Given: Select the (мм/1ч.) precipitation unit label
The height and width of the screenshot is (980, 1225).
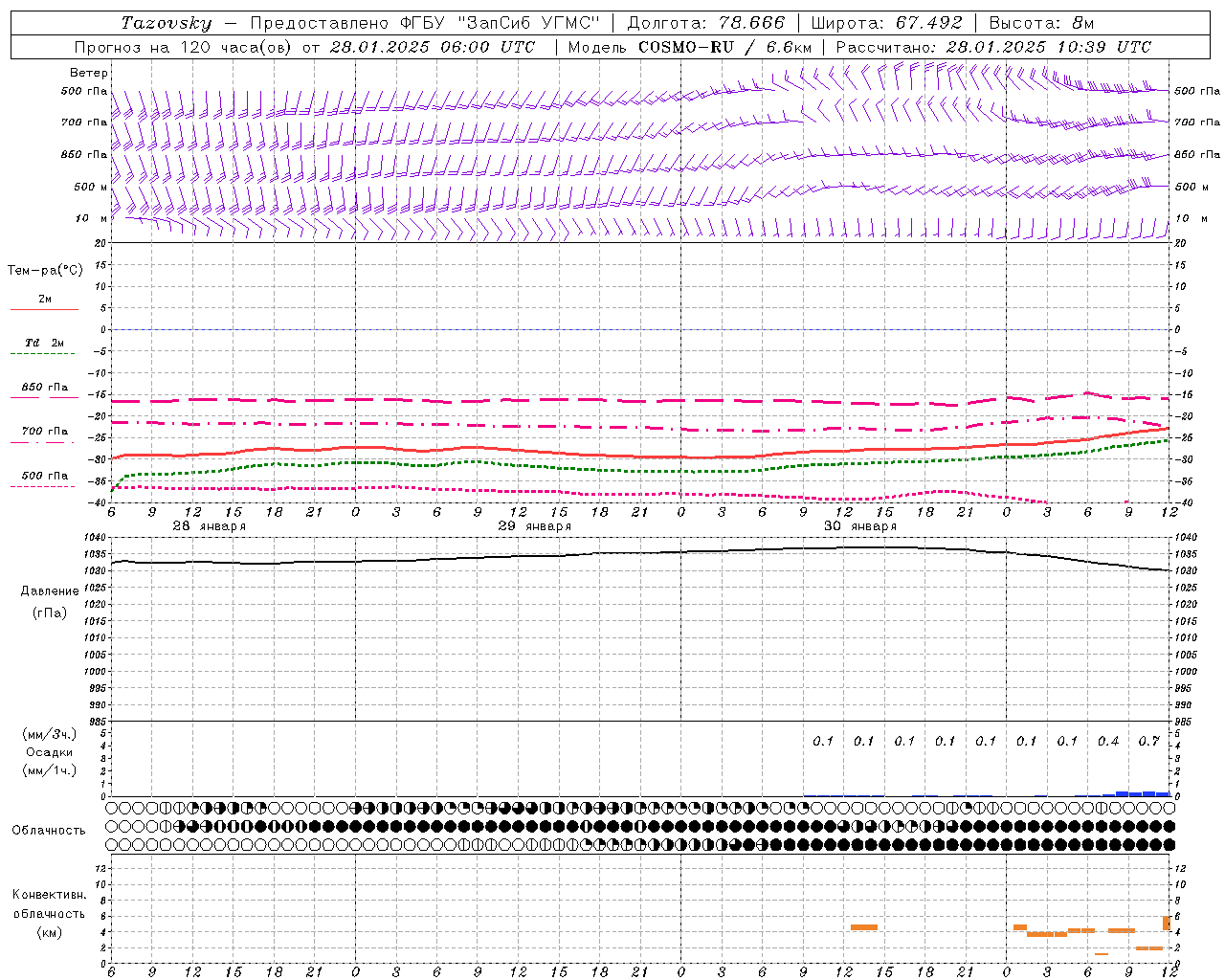Looking at the screenshot, I should [x=50, y=770].
